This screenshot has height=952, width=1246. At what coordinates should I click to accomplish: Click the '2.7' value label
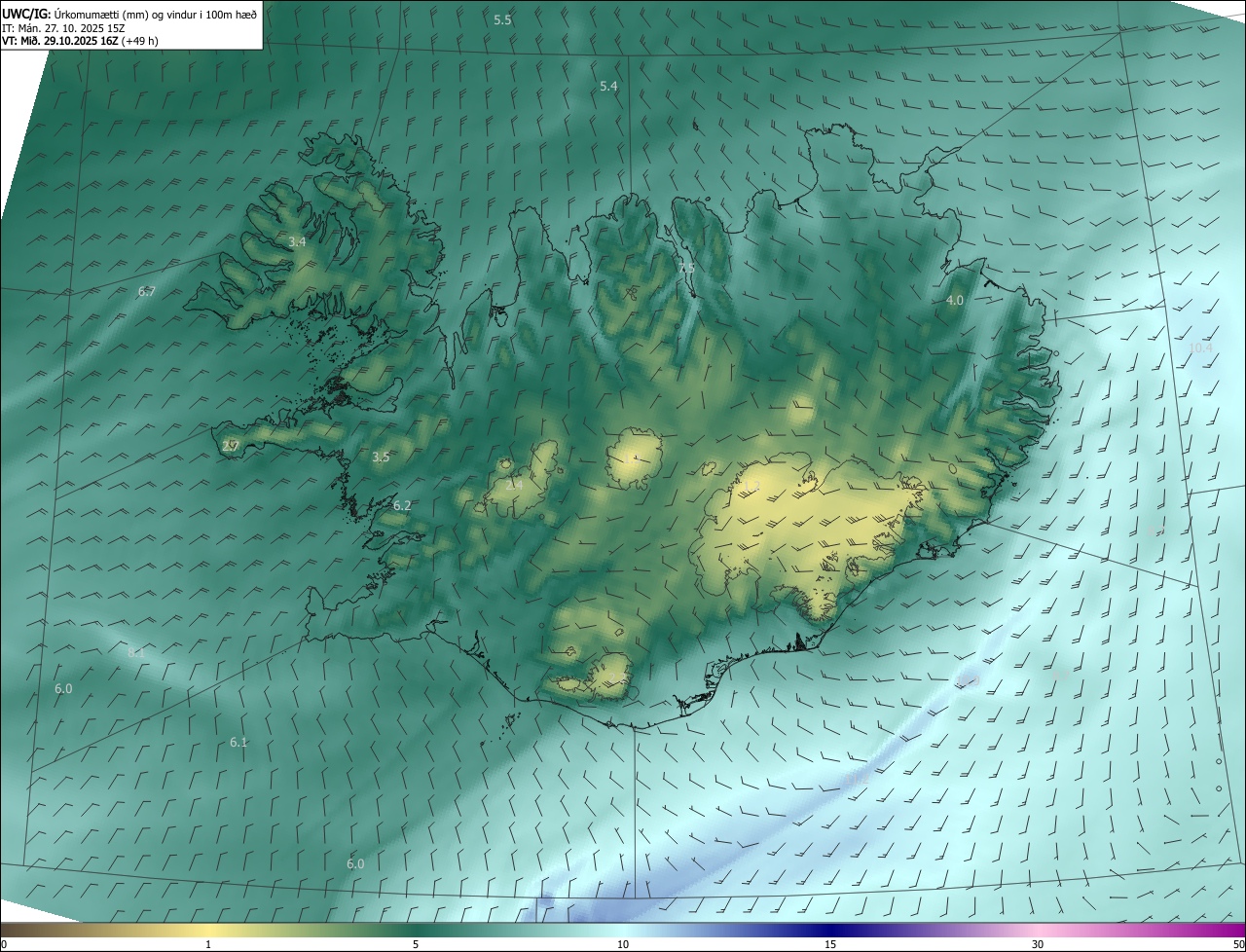231,446
